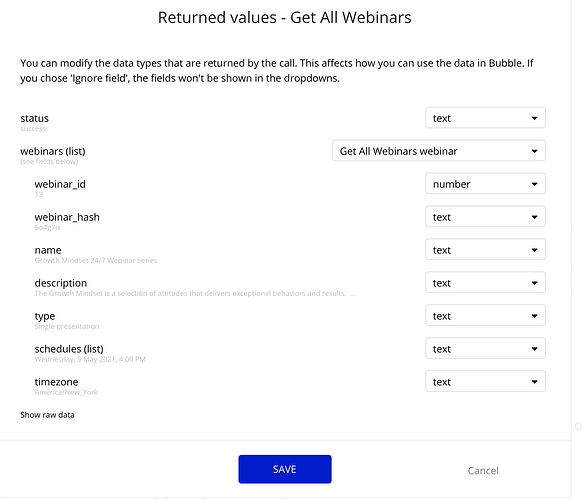This screenshot has width=583, height=500.
Task: Click the arrow on Get All Webinars webinar
Action: click(x=535, y=151)
